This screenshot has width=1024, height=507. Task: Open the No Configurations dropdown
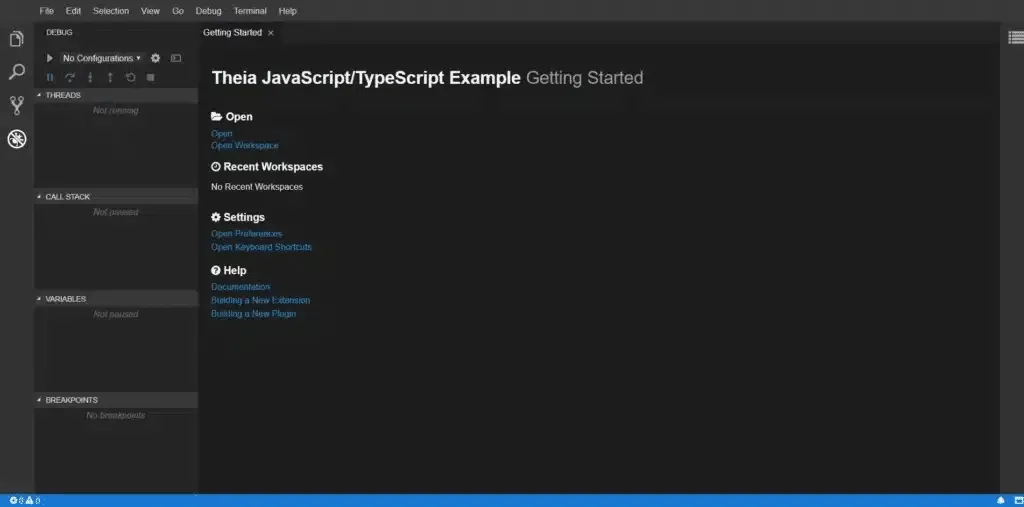102,58
